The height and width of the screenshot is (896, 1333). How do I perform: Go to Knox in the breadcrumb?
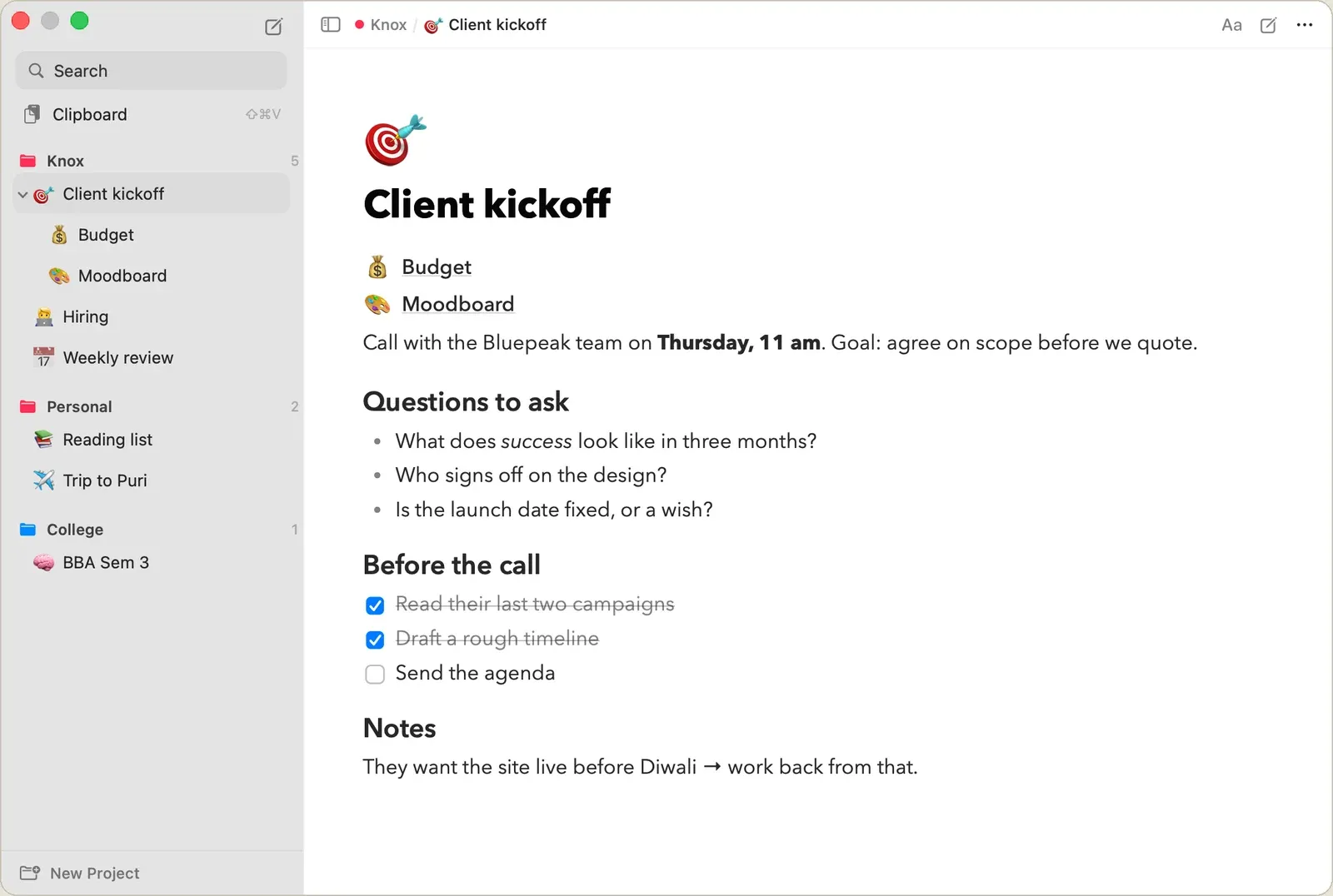coord(388,25)
